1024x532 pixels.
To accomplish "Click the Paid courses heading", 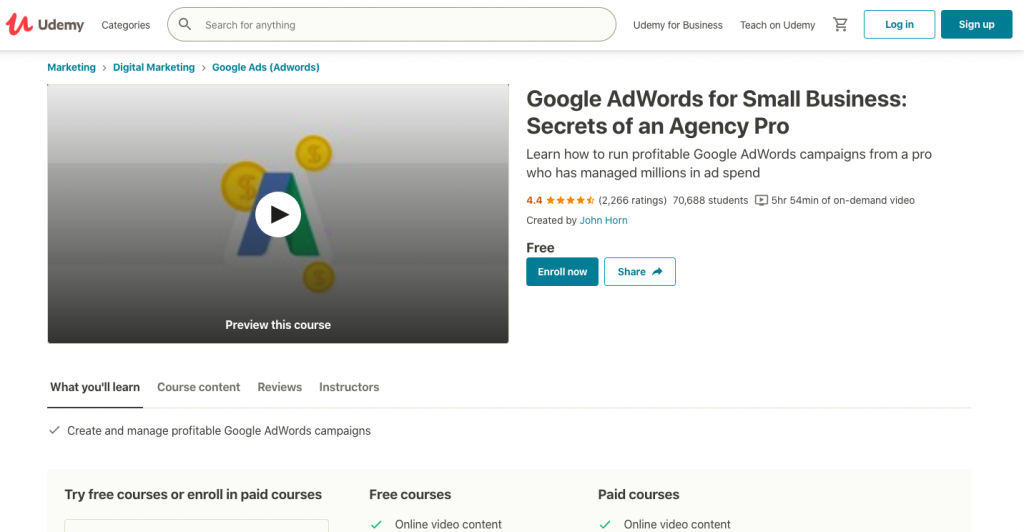I will 639,495.
